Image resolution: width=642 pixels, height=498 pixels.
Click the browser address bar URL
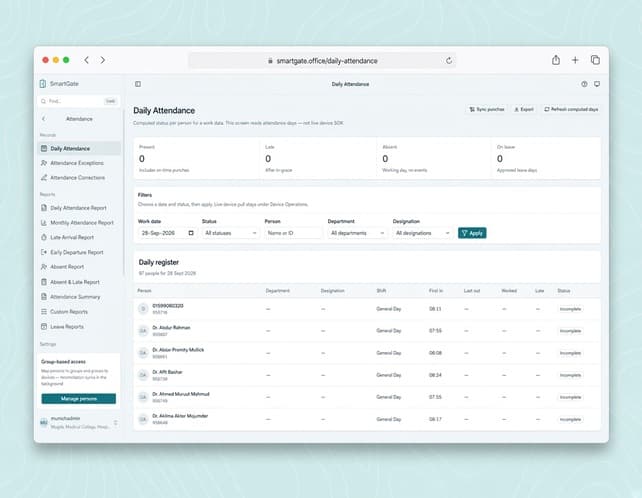point(327,61)
